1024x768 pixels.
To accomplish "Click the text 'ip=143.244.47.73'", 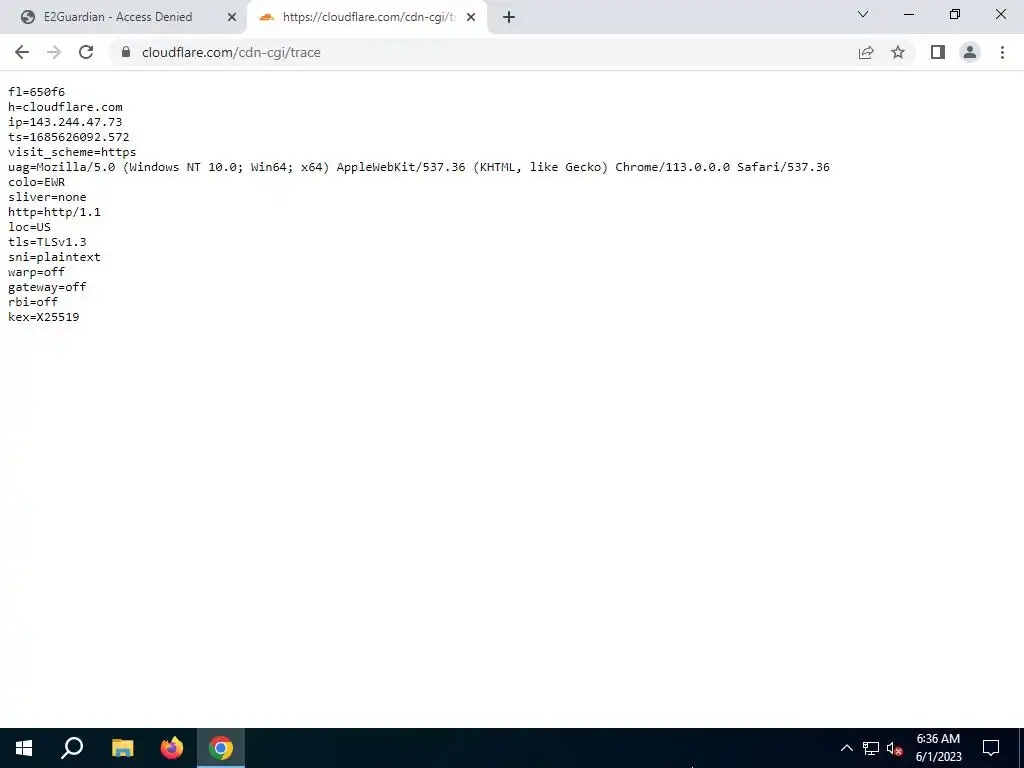I will click(65, 122).
